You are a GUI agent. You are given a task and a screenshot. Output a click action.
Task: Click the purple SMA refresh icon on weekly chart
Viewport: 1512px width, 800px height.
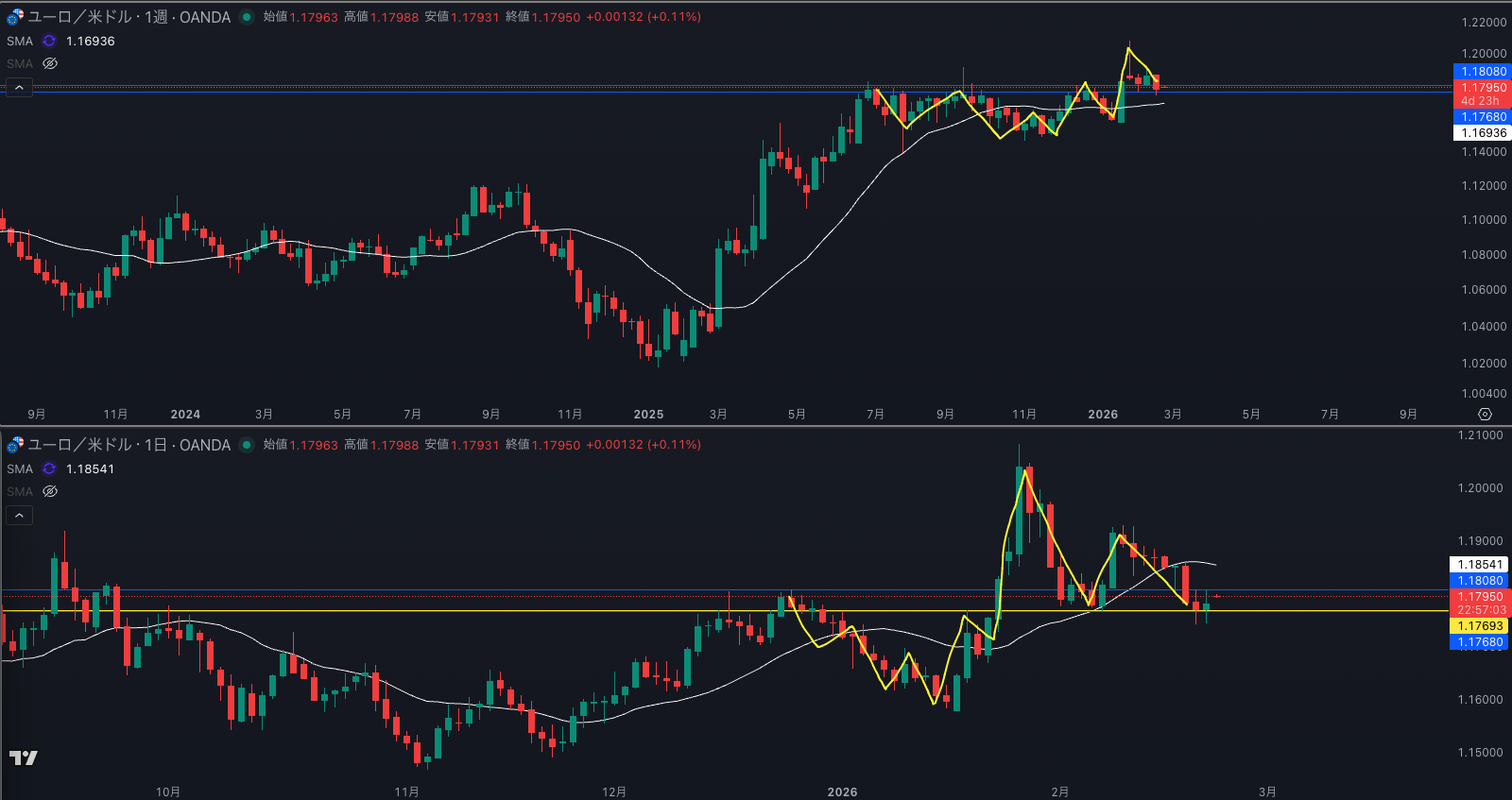pos(49,42)
